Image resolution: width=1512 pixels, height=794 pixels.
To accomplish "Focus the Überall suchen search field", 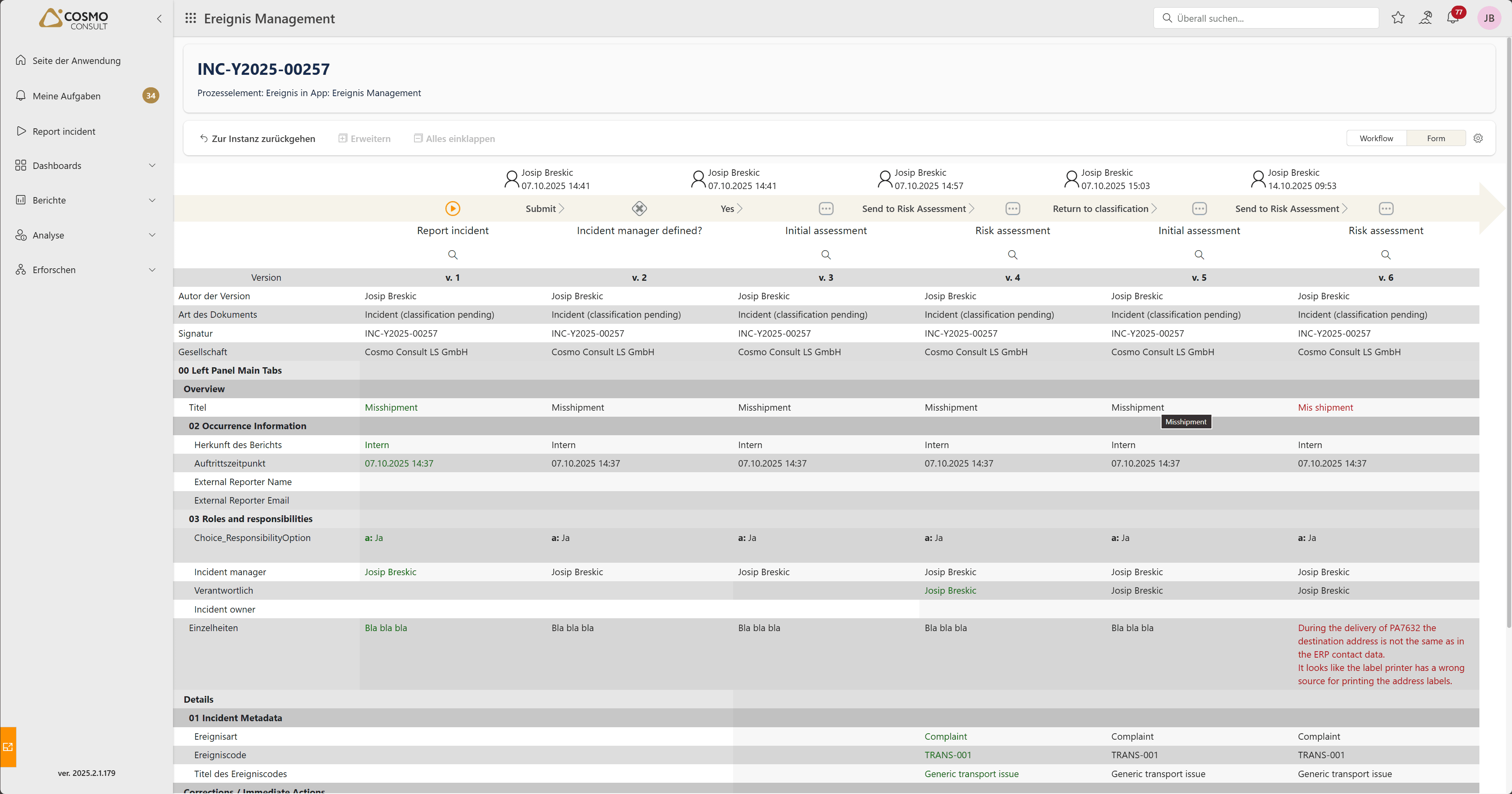I will [1266, 18].
